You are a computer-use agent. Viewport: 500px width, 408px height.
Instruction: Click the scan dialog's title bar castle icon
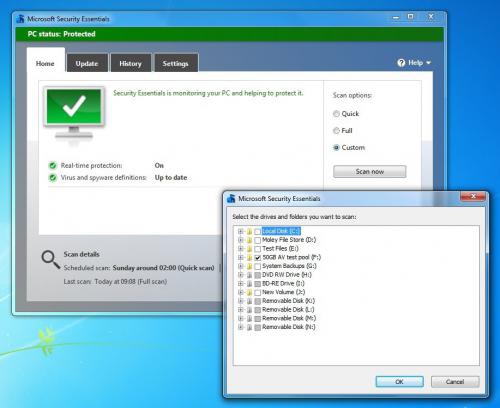point(231,199)
